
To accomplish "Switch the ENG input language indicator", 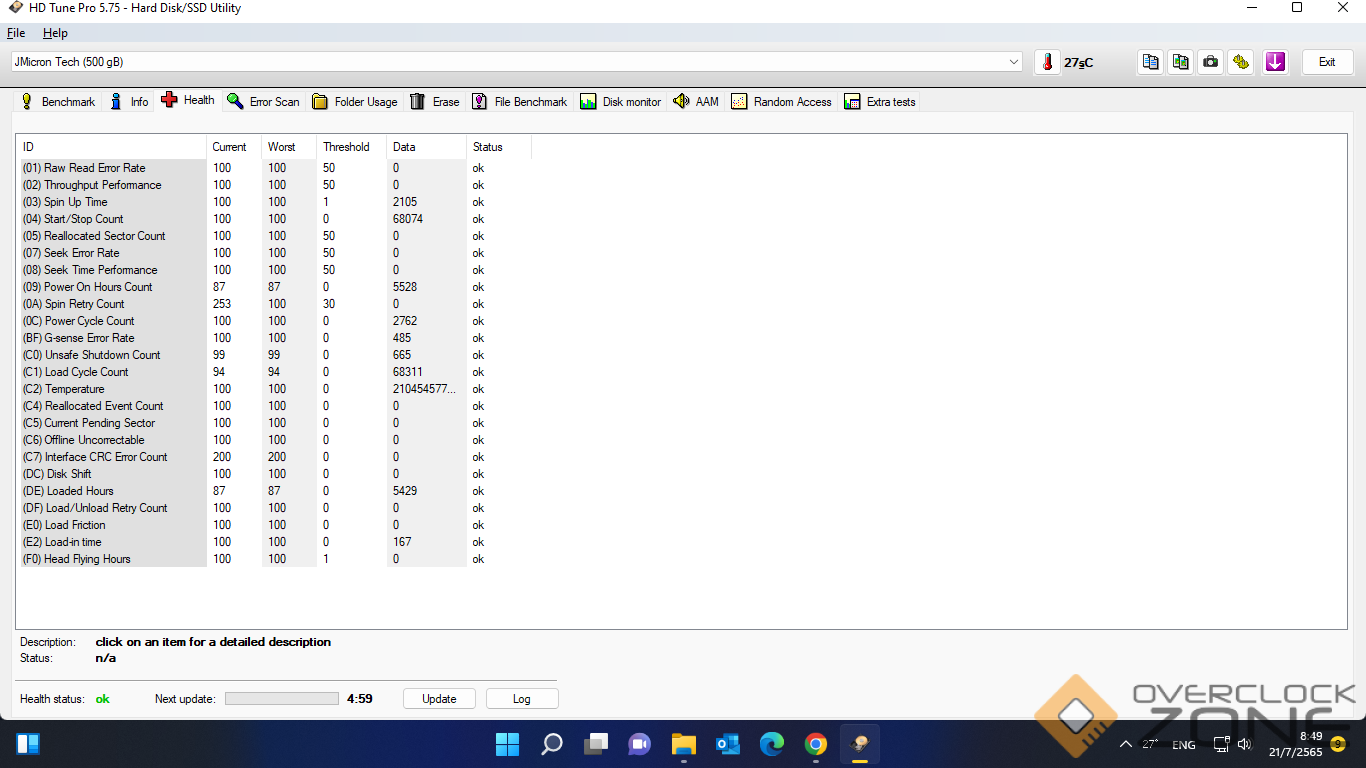I will point(1184,745).
